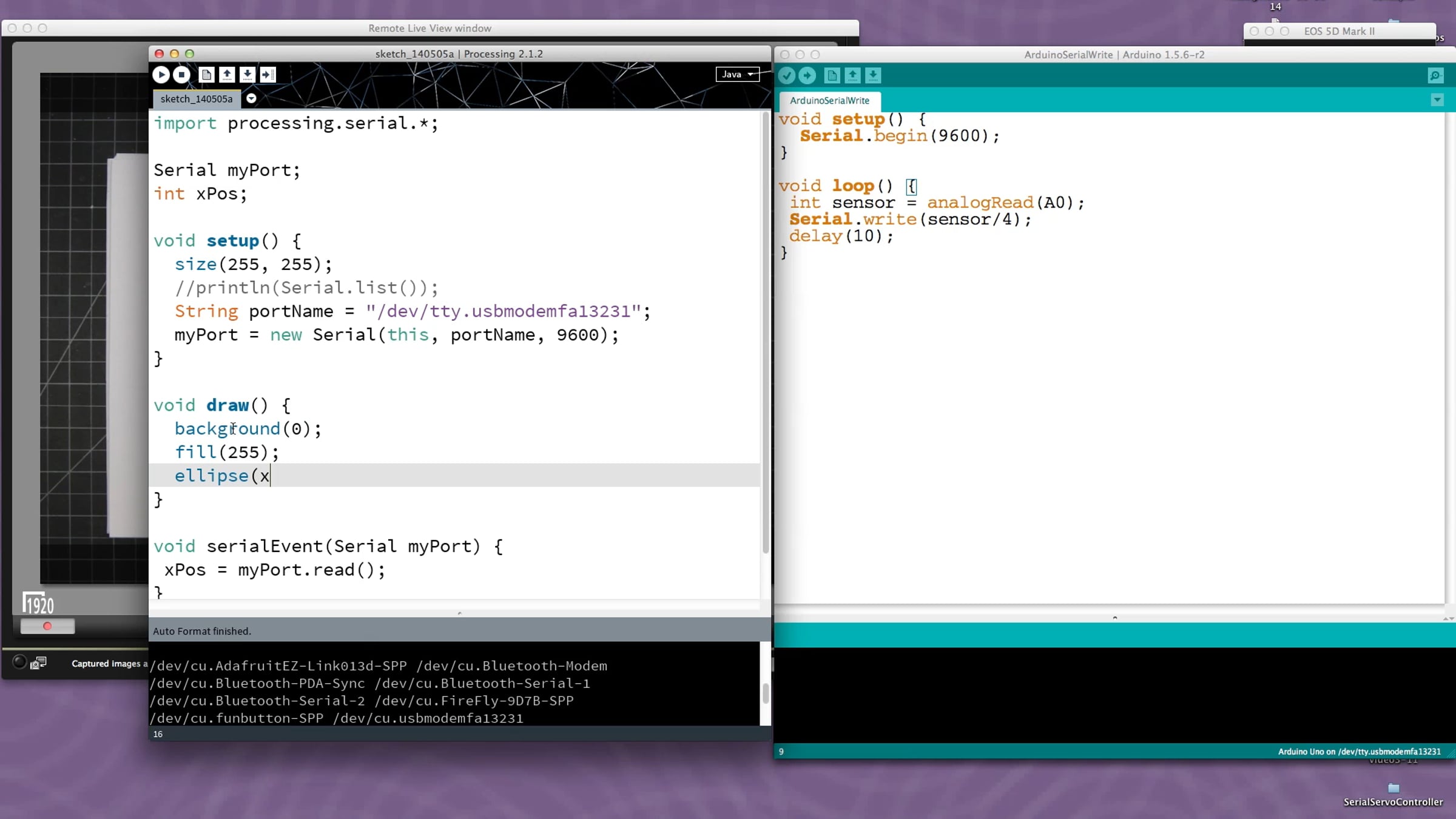Expand the Arduino tab menu arrow
1456x819 pixels.
coord(1437,100)
